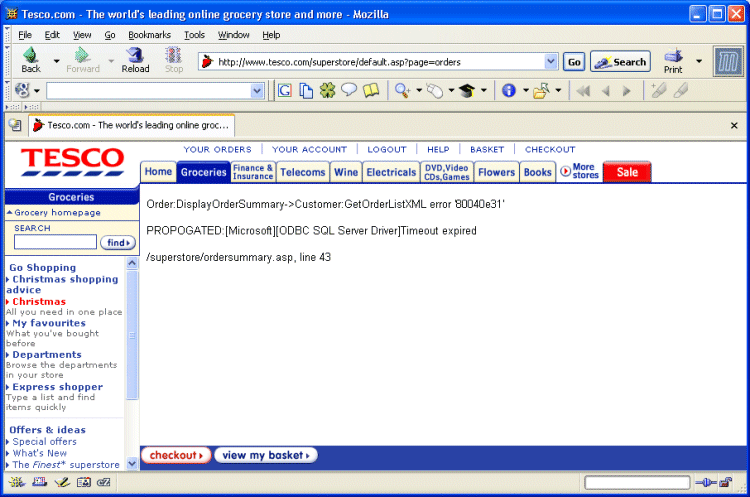750x497 pixels.
Task: Open the Express shopper link
Action: pyautogui.click(x=57, y=387)
